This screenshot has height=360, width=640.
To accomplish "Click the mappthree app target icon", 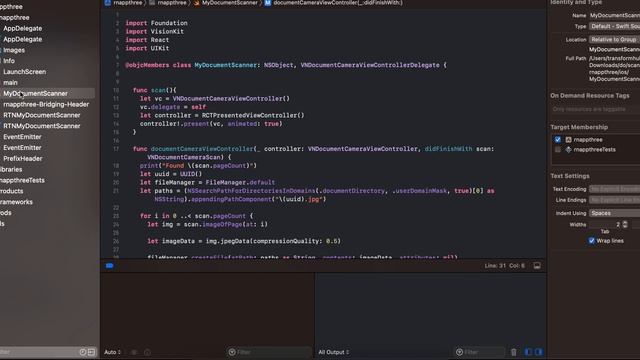I will 568,140.
